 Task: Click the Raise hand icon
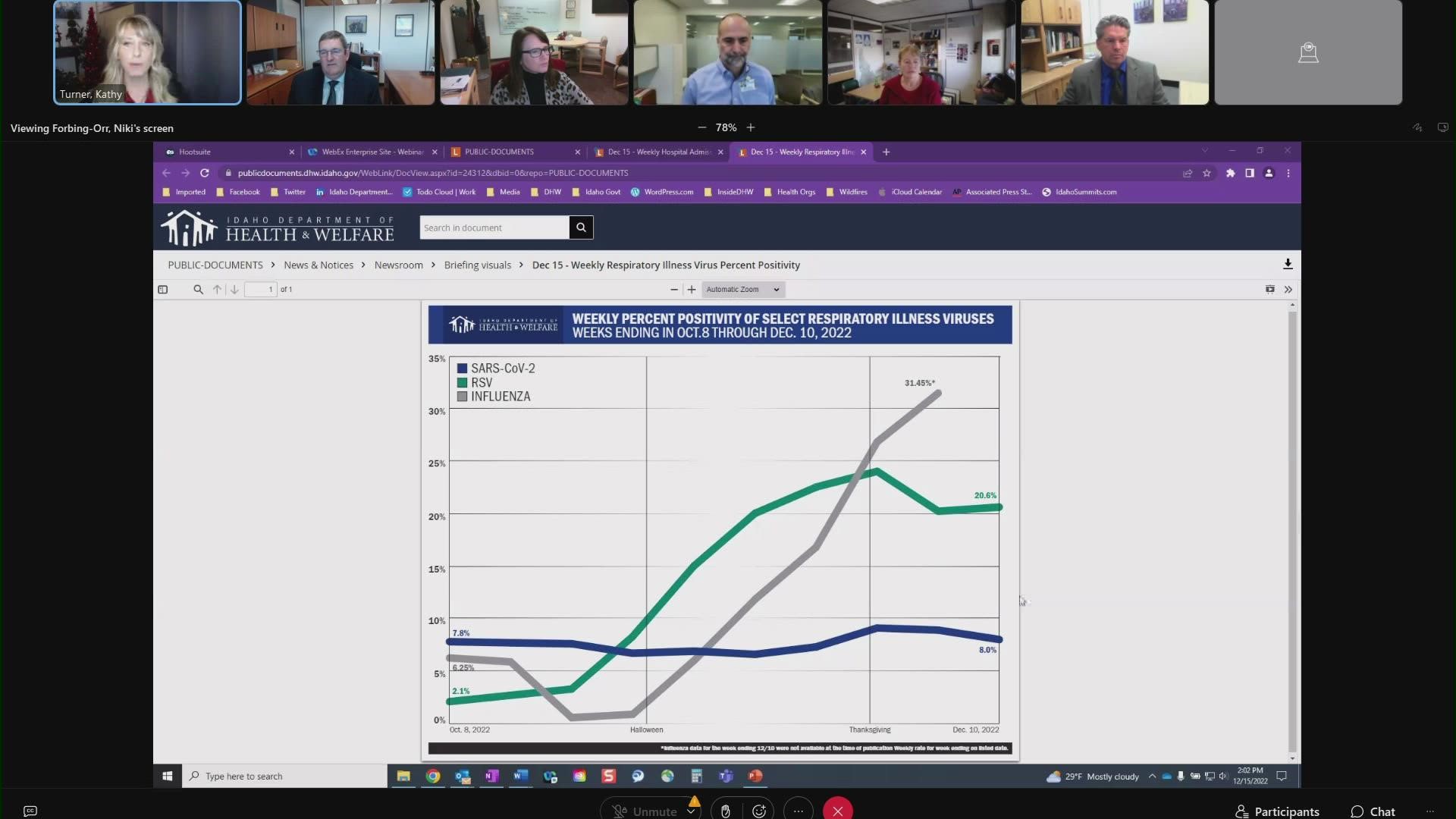[725, 811]
